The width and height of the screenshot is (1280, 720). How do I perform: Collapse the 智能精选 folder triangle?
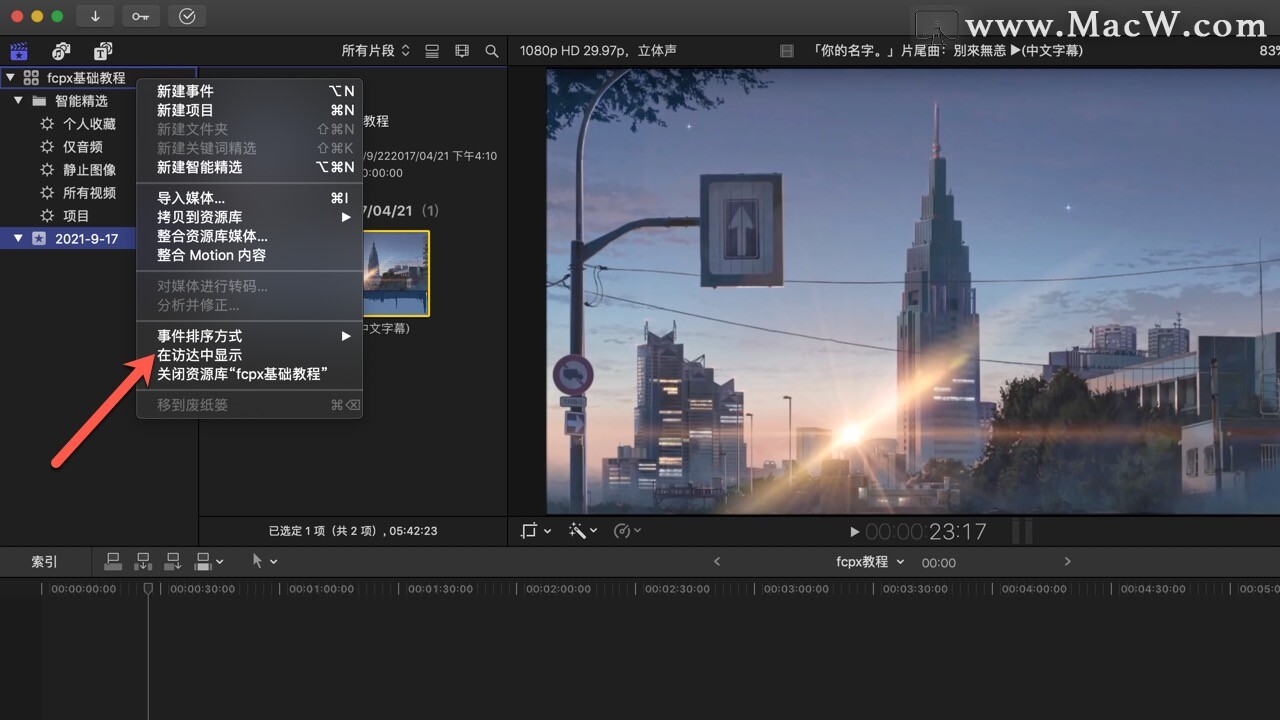pyautogui.click(x=18, y=100)
